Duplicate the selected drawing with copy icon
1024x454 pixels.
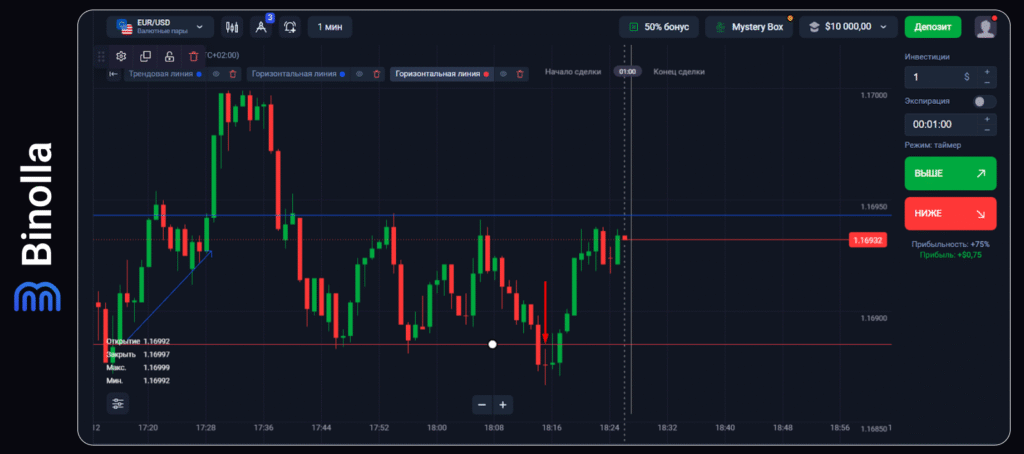(x=146, y=56)
